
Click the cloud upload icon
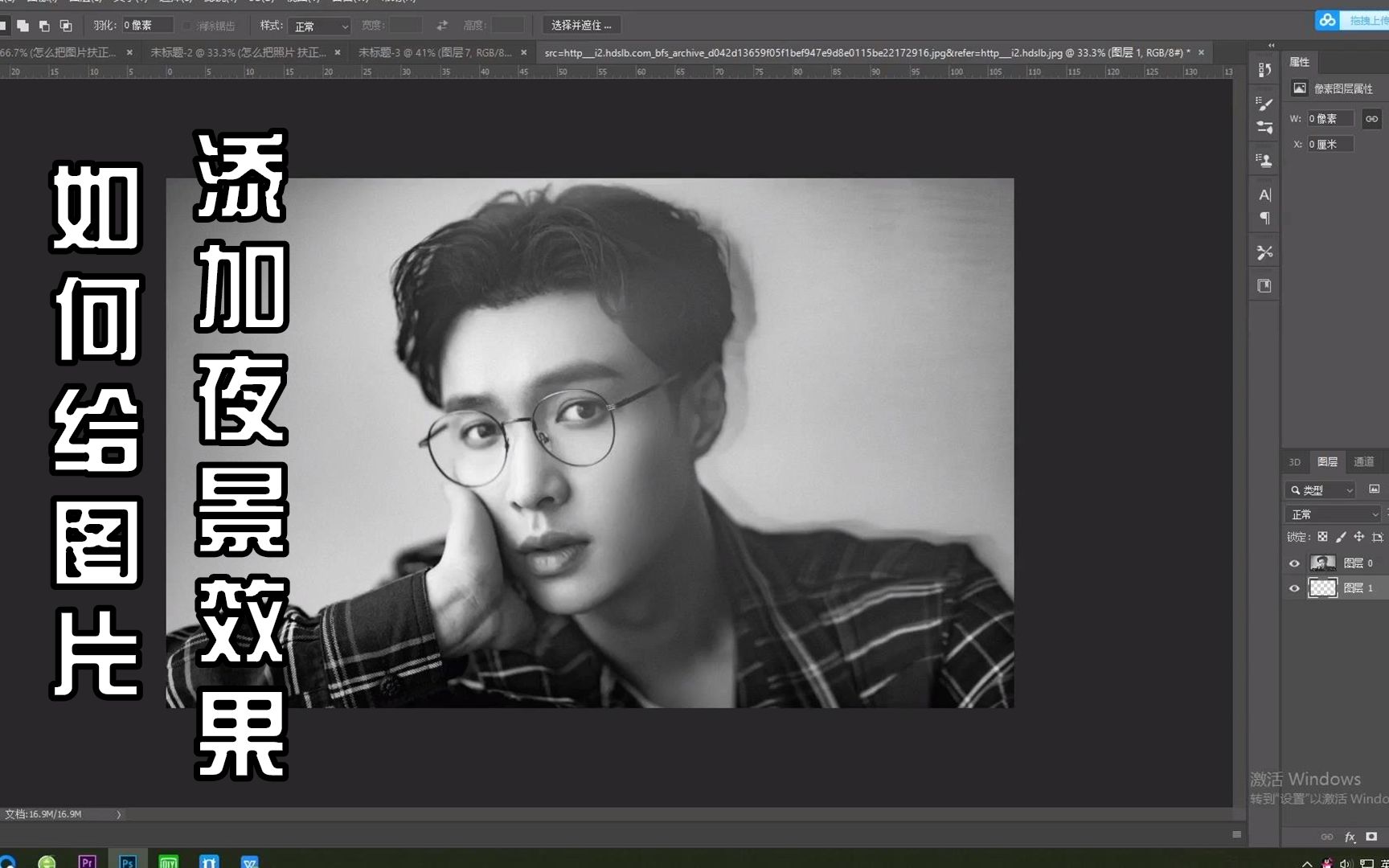[1327, 20]
